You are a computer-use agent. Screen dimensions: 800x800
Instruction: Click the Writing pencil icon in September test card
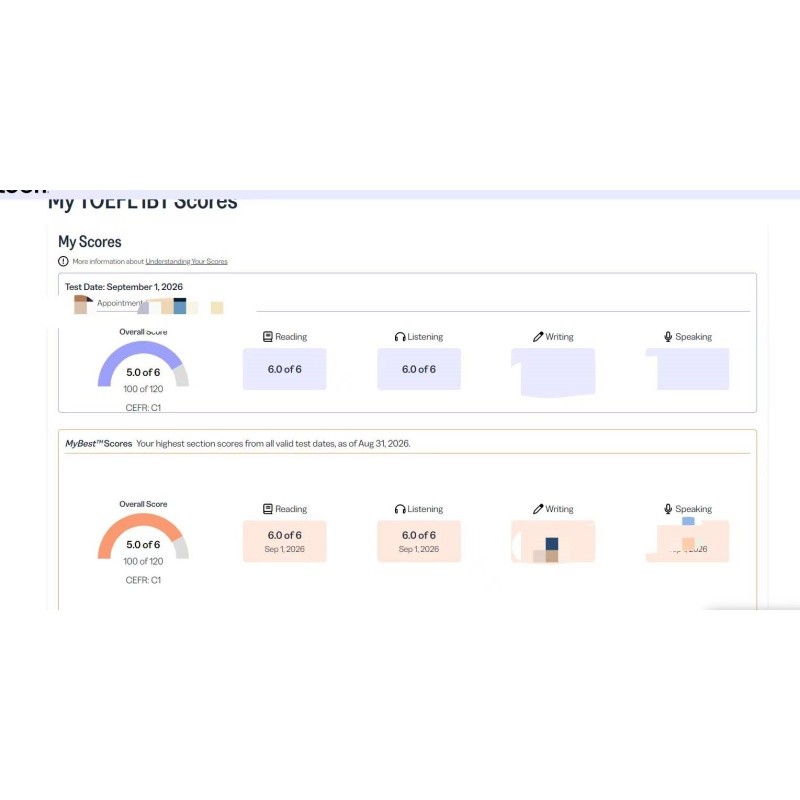coord(538,337)
